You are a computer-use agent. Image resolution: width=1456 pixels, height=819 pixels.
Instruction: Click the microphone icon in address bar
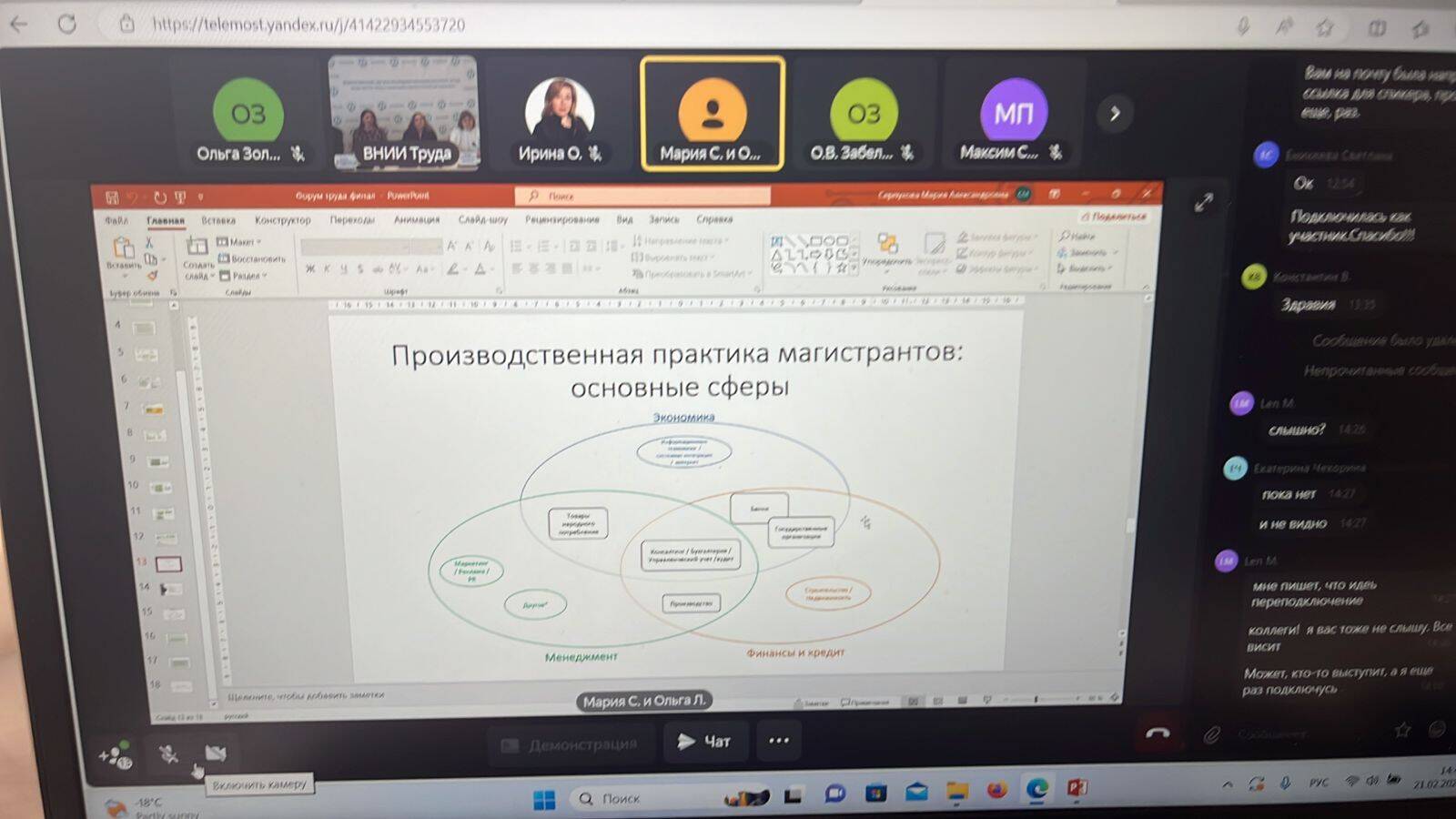(1243, 26)
